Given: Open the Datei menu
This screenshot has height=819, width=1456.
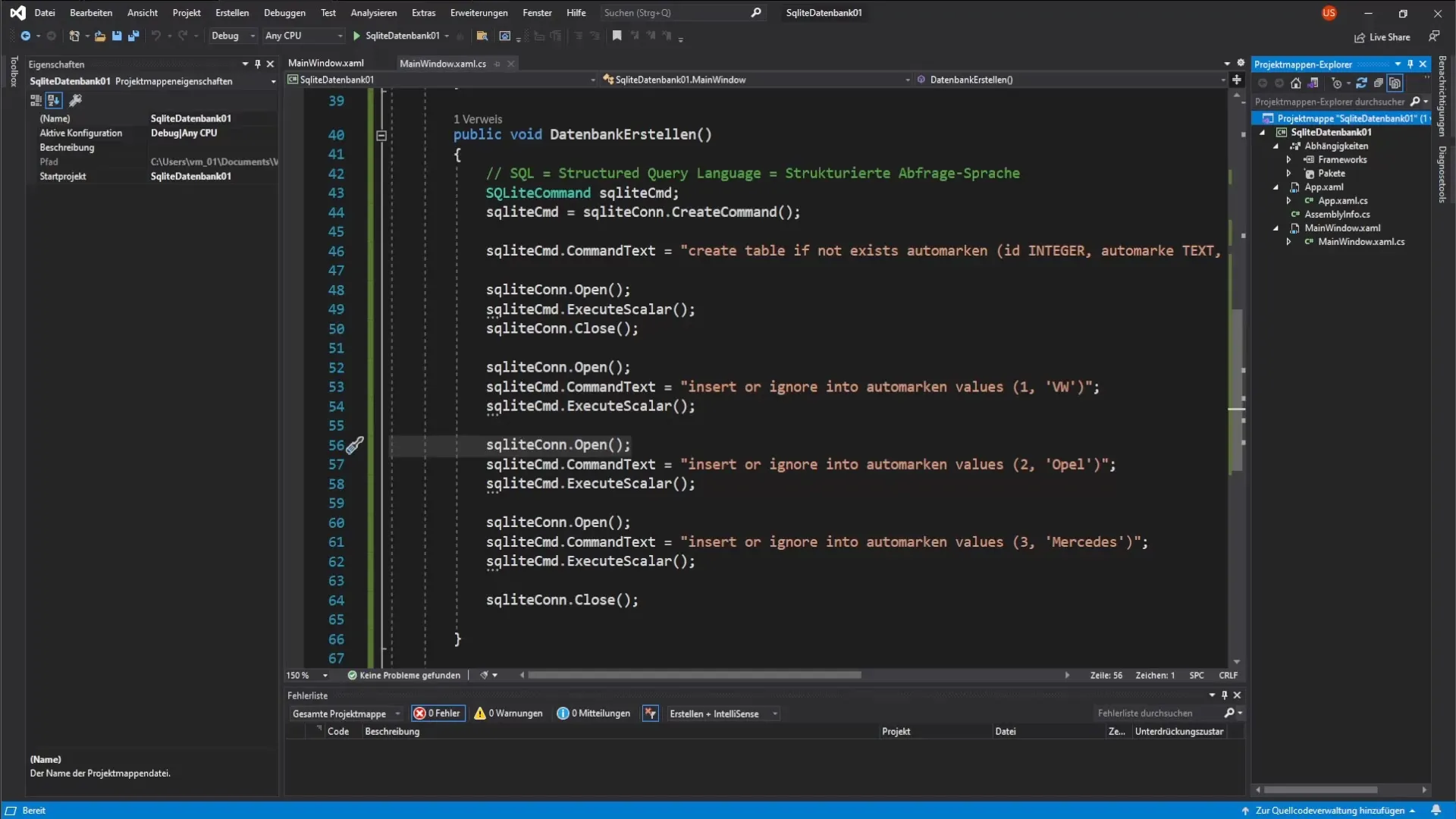Looking at the screenshot, I should pyautogui.click(x=45, y=13).
